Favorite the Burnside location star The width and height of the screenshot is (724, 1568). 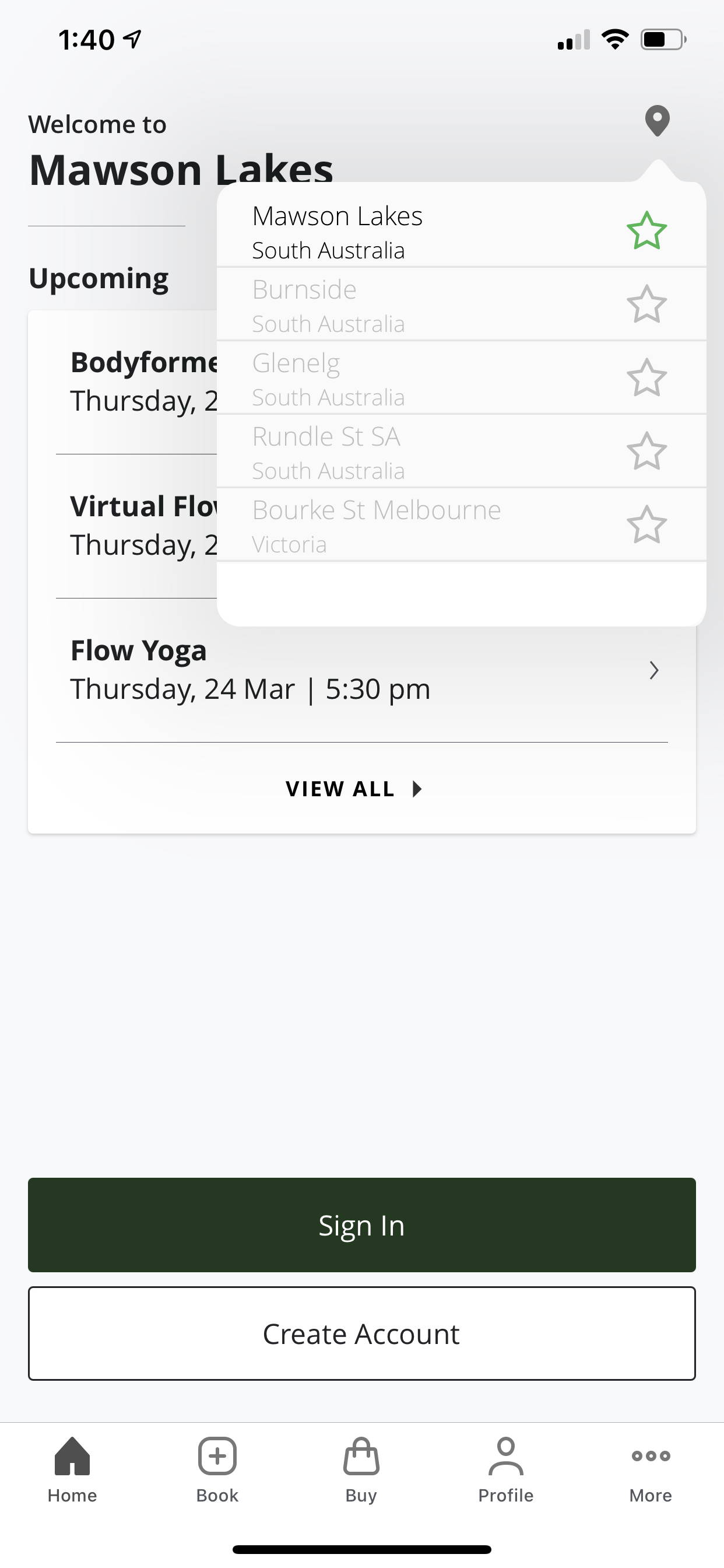(x=646, y=304)
